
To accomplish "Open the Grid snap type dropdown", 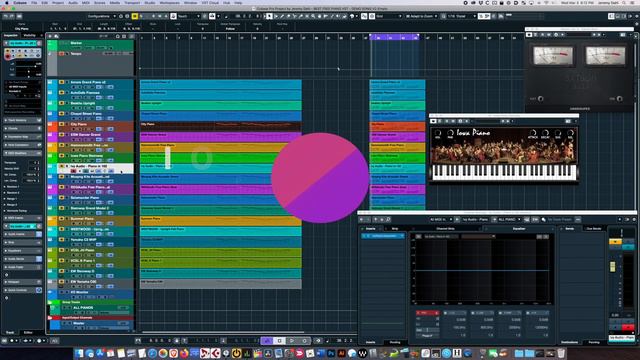I will [388, 16].
